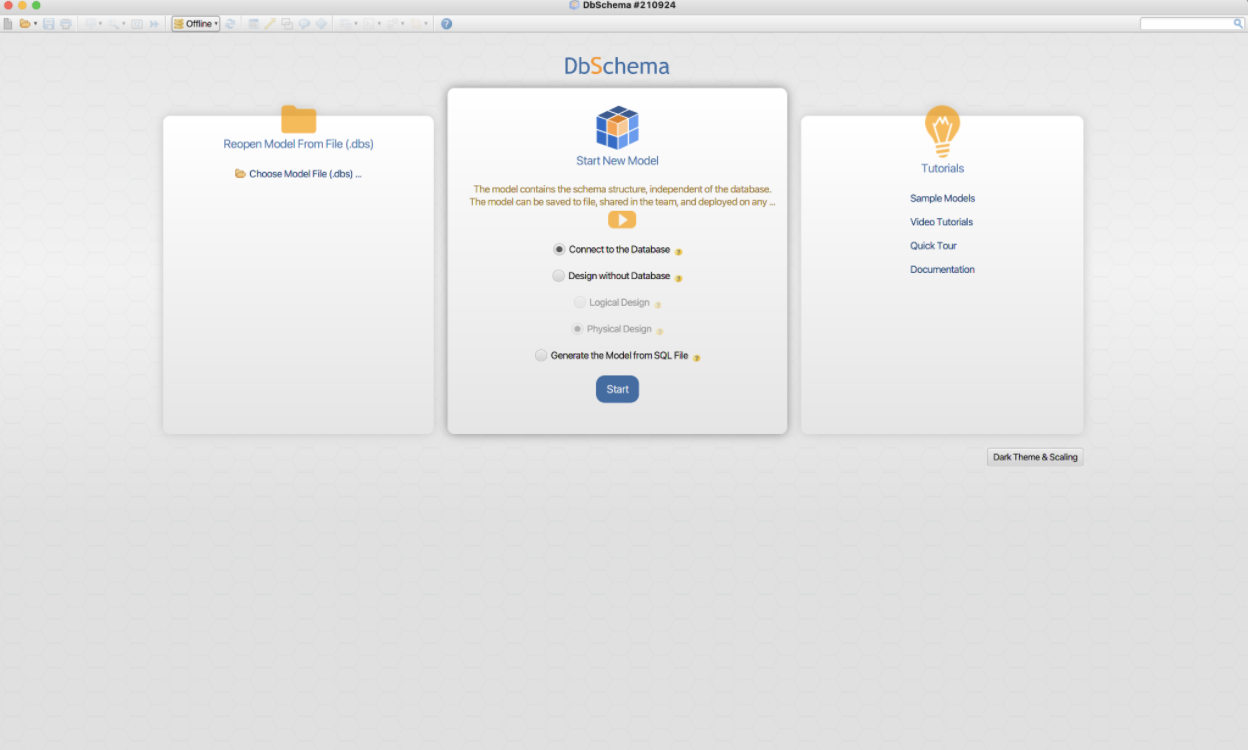Click the speech bubble callout toolbar icon
Screen dimensions: 1252x750
pos(304,24)
